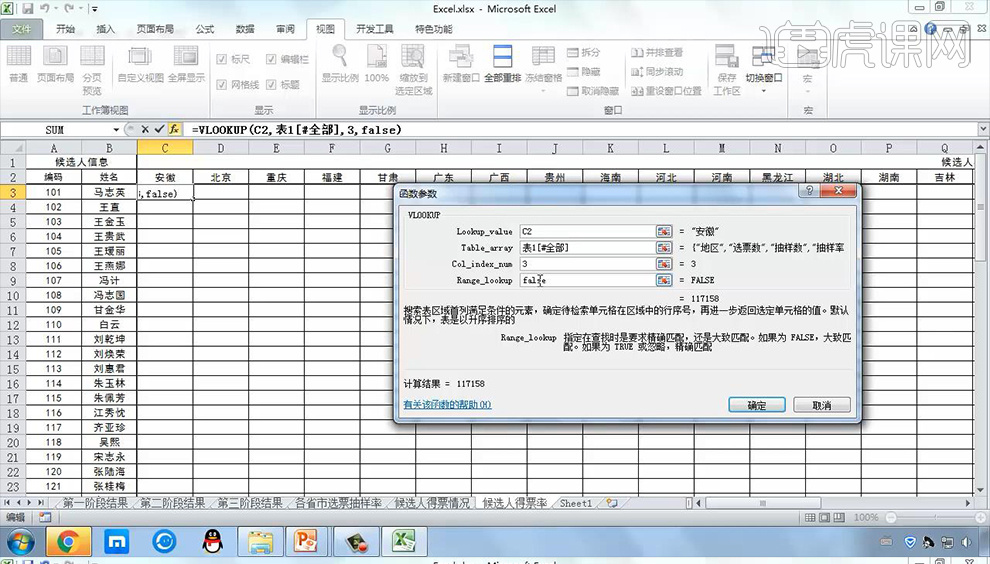Screen dimensions: 990x564
Task: Open help on this function link
Action: (x=447, y=404)
